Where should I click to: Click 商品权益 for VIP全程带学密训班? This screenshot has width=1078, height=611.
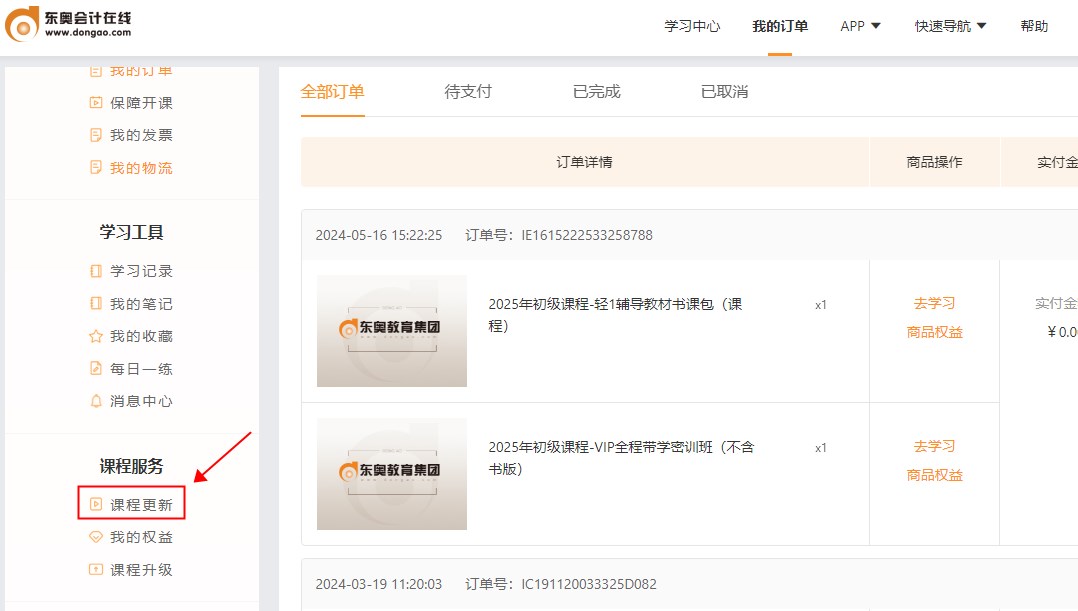point(934,475)
